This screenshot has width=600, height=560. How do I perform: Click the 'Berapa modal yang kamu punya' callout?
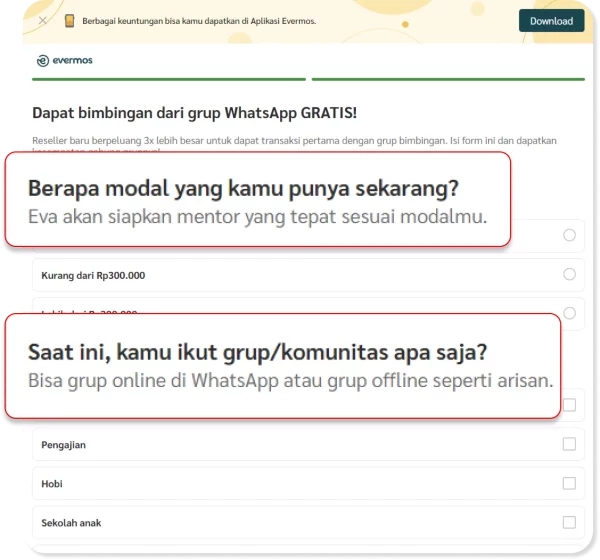point(257,200)
